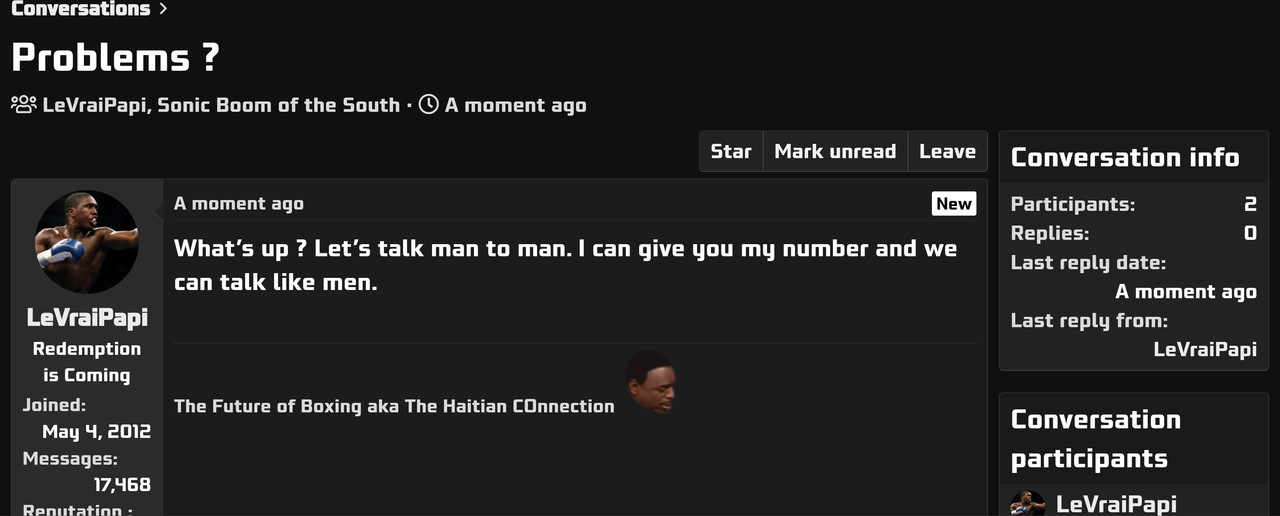The image size is (1280, 516).
Task: Mark the conversation unread
Action: [835, 152]
